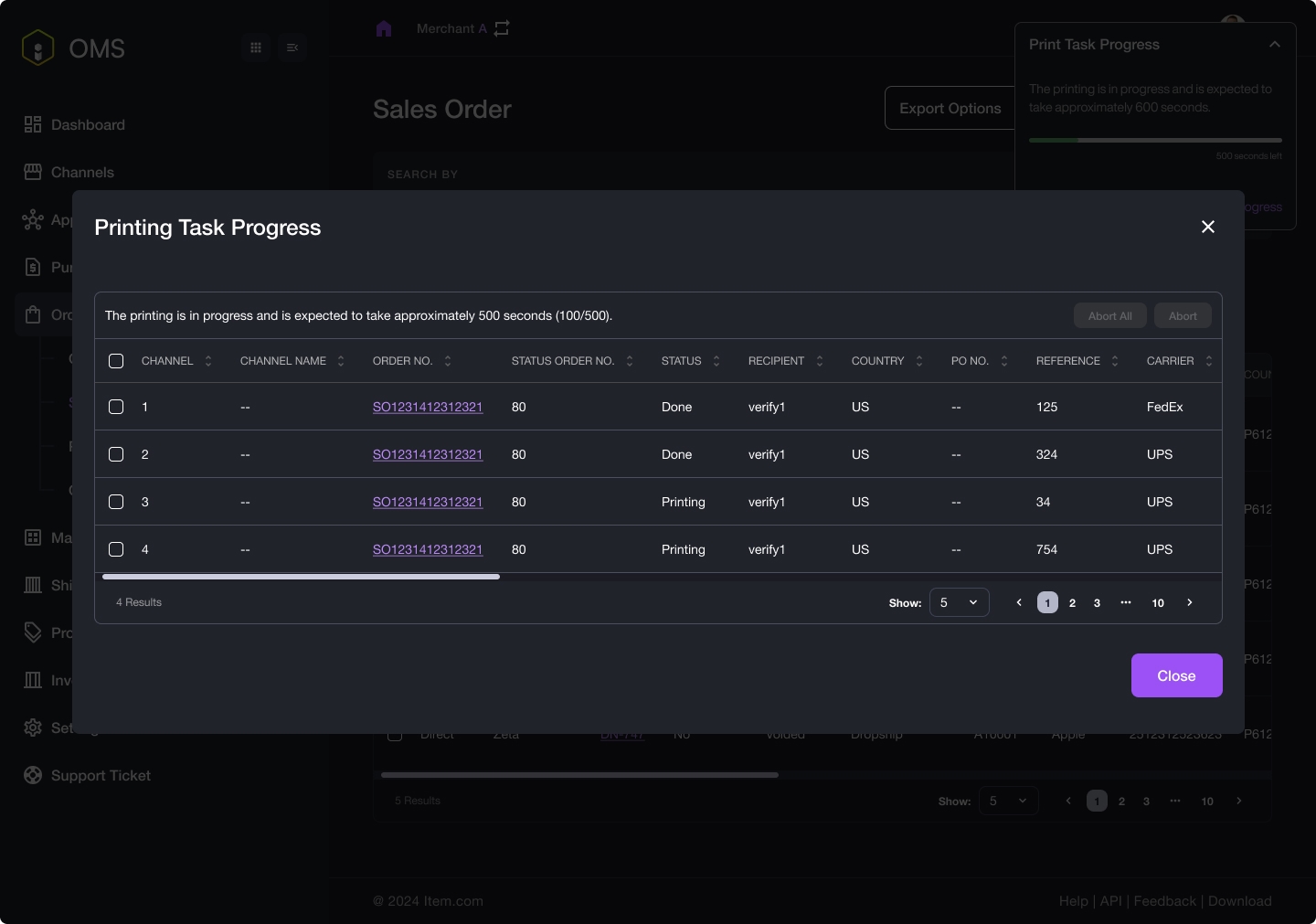Close the Printing Task Progress dialog with X
The height and width of the screenshot is (924, 1316).
(x=1208, y=227)
